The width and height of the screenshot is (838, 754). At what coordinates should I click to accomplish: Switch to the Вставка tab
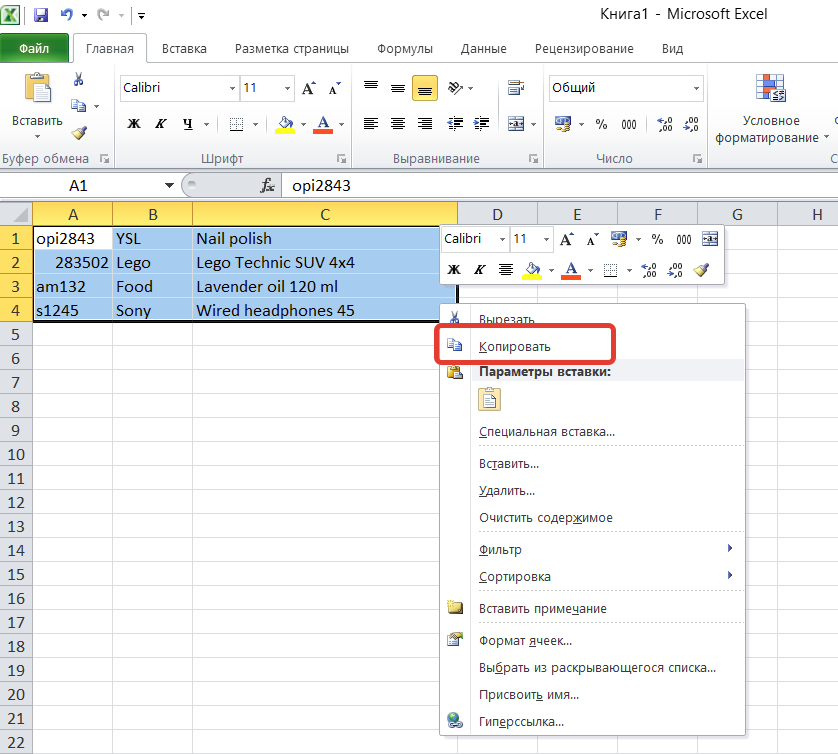click(184, 49)
